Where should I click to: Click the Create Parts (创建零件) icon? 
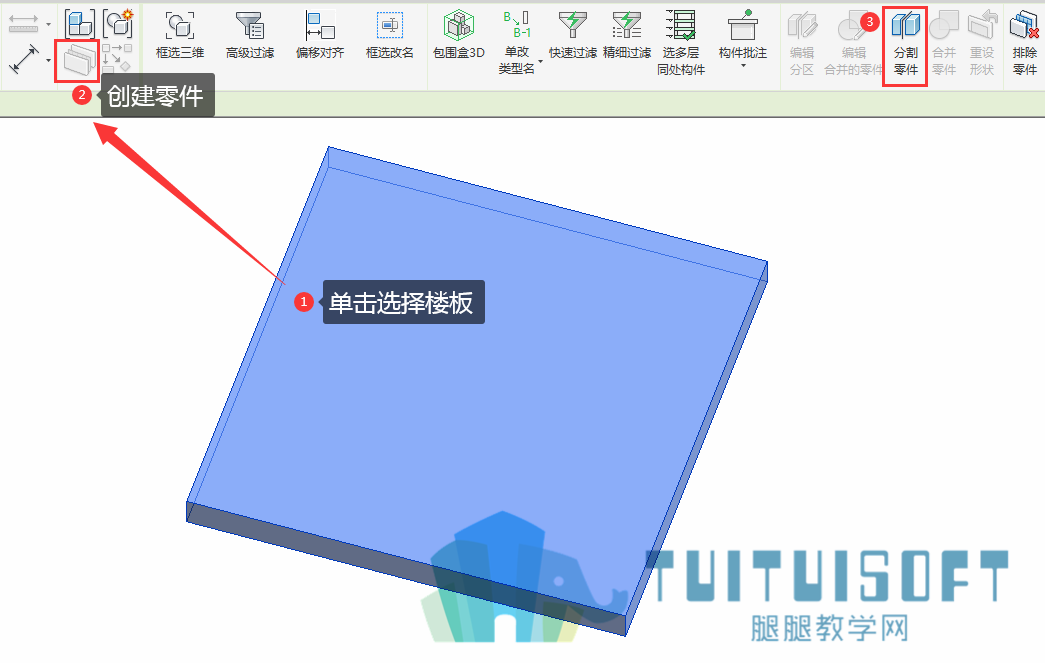[77, 61]
